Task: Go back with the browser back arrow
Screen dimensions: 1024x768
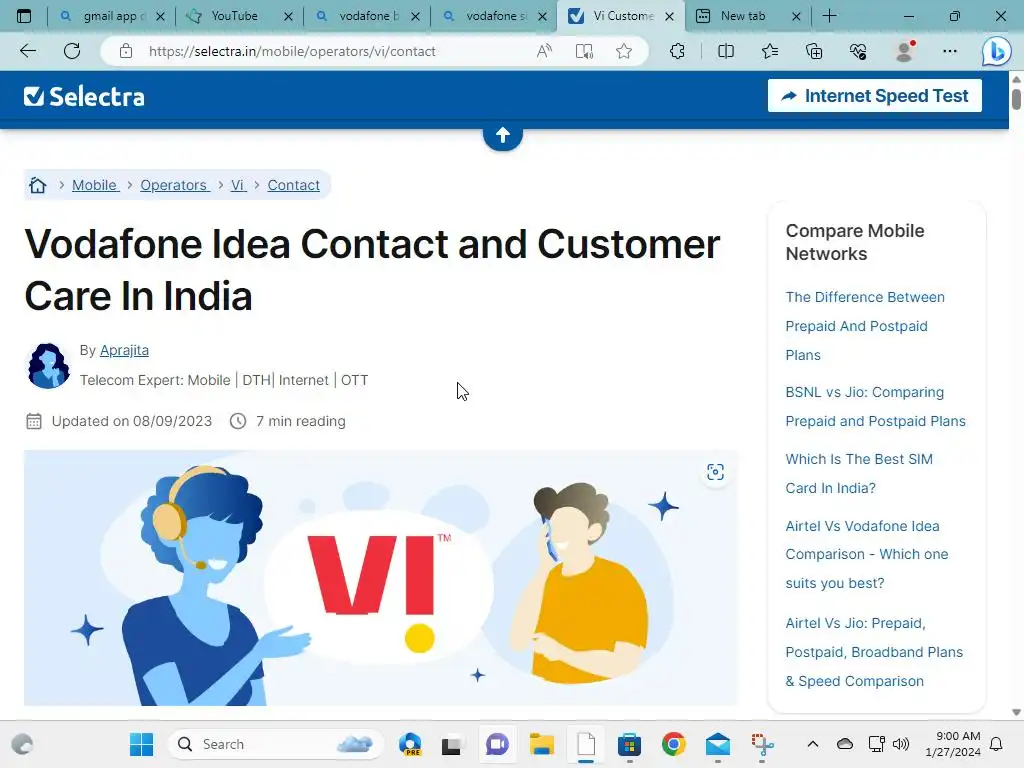Action: [28, 51]
